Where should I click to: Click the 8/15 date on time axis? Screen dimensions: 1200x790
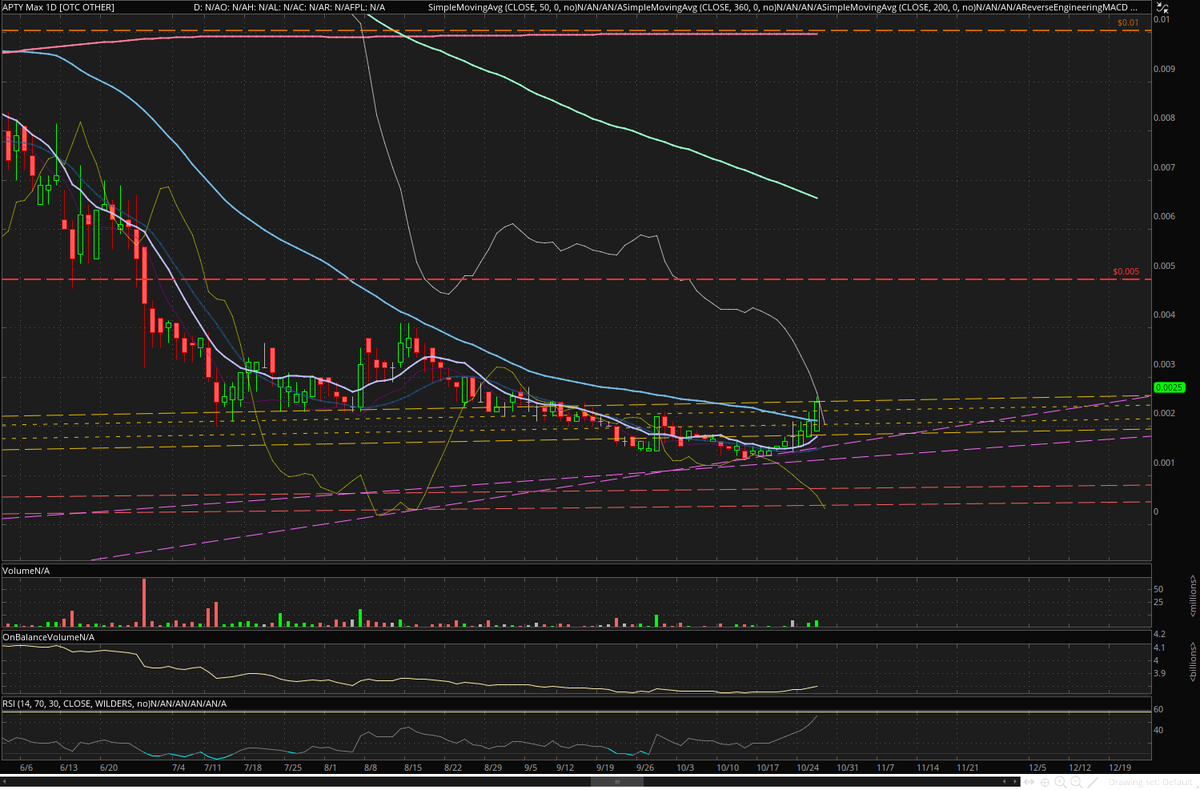[414, 766]
